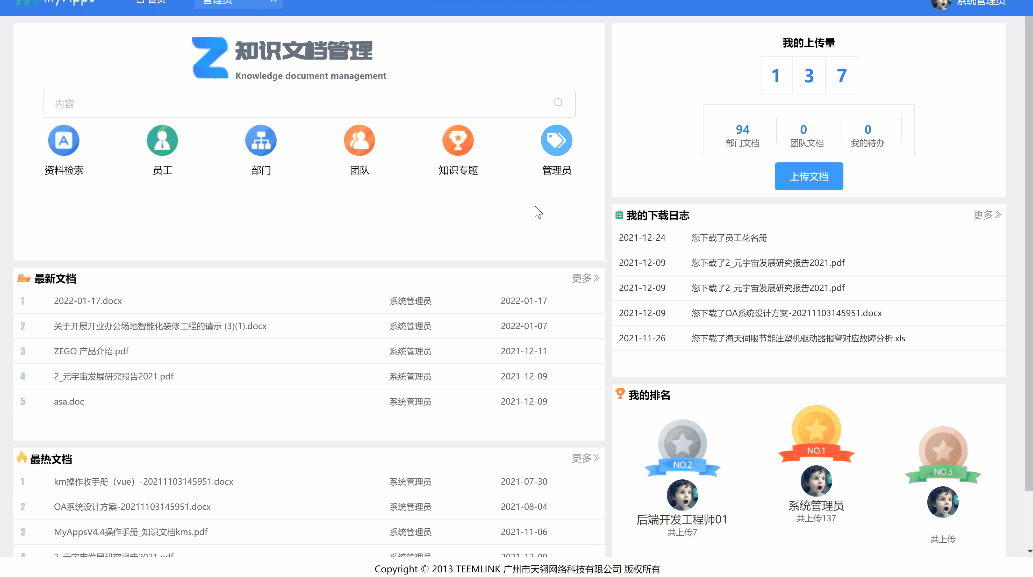Open the 知识专题 knowledge topics icon
The image size is (1033, 577).
457,141
